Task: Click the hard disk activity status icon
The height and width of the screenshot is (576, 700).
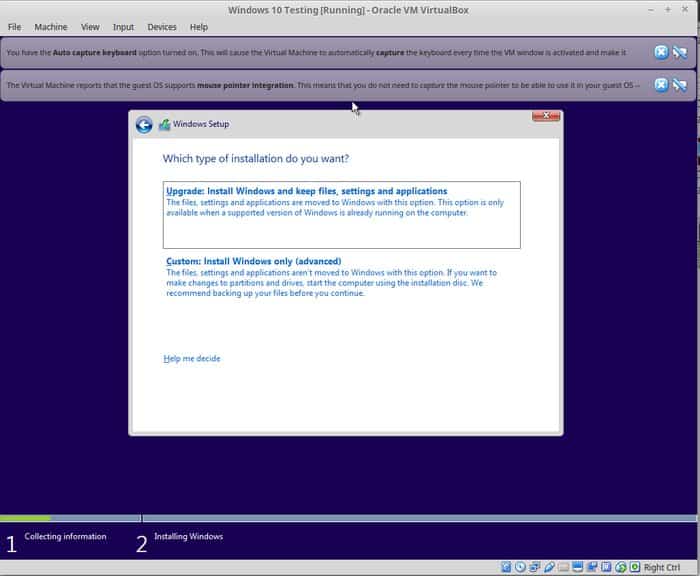Action: point(506,567)
